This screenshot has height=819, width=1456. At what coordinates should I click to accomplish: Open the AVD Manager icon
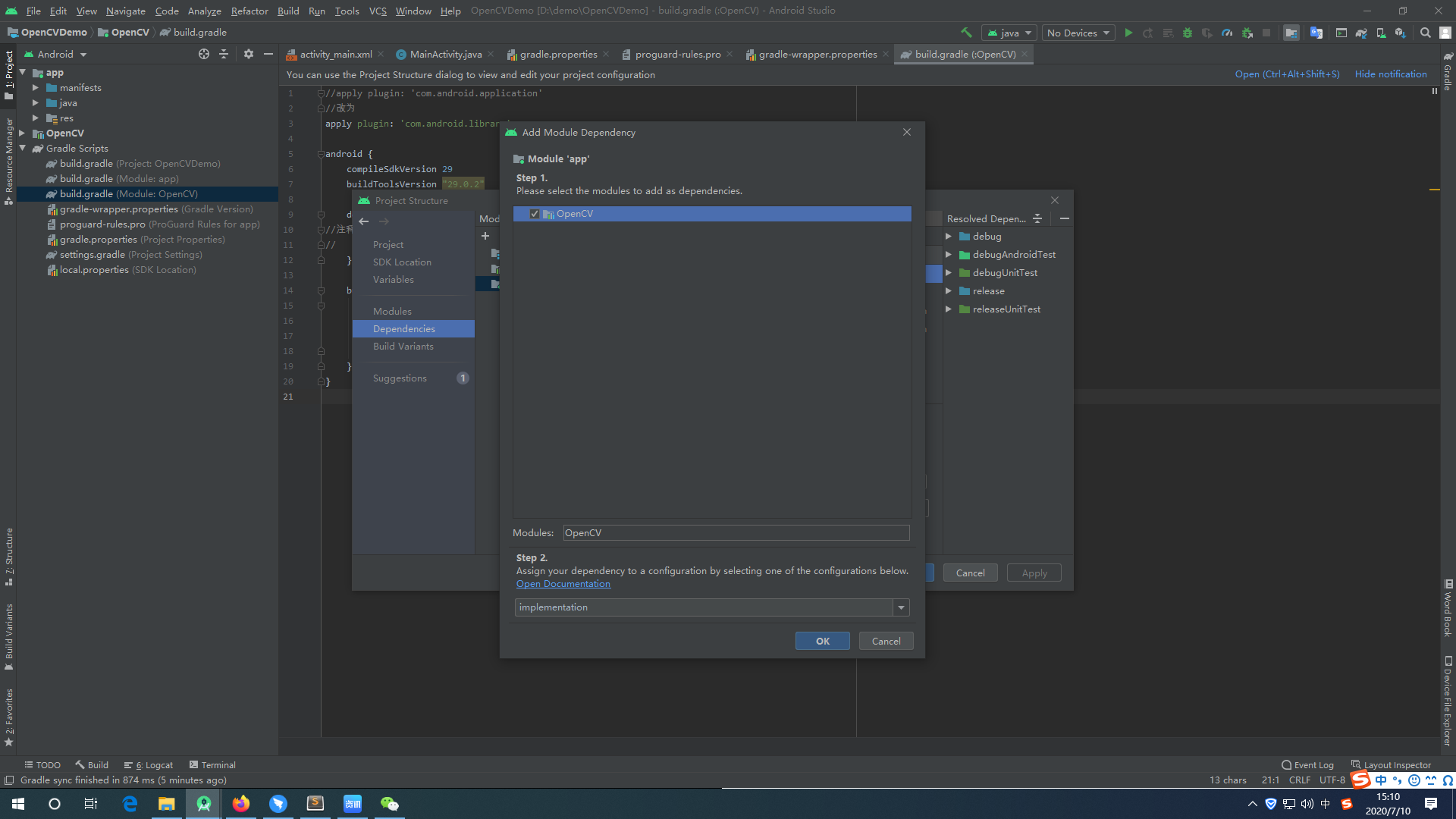pos(1382,33)
